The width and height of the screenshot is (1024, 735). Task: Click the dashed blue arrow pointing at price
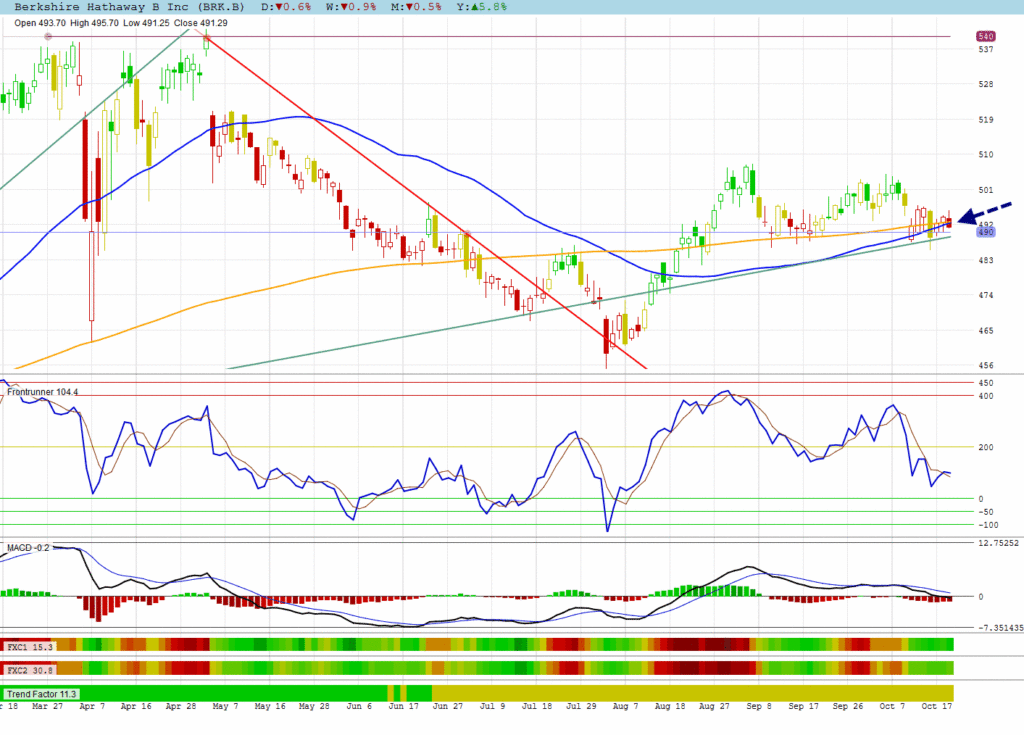point(985,213)
